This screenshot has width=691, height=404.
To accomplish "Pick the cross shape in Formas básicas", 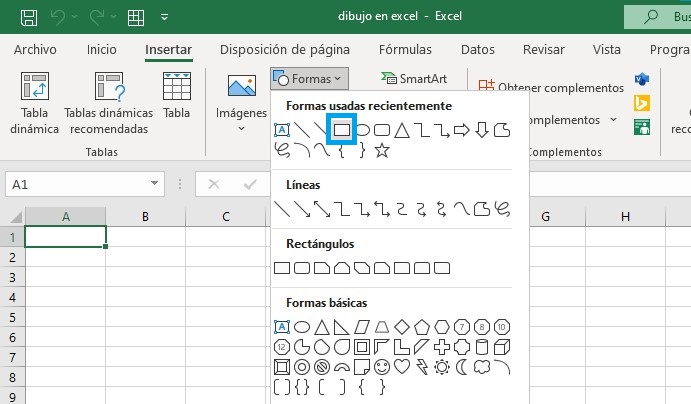I will point(442,347).
